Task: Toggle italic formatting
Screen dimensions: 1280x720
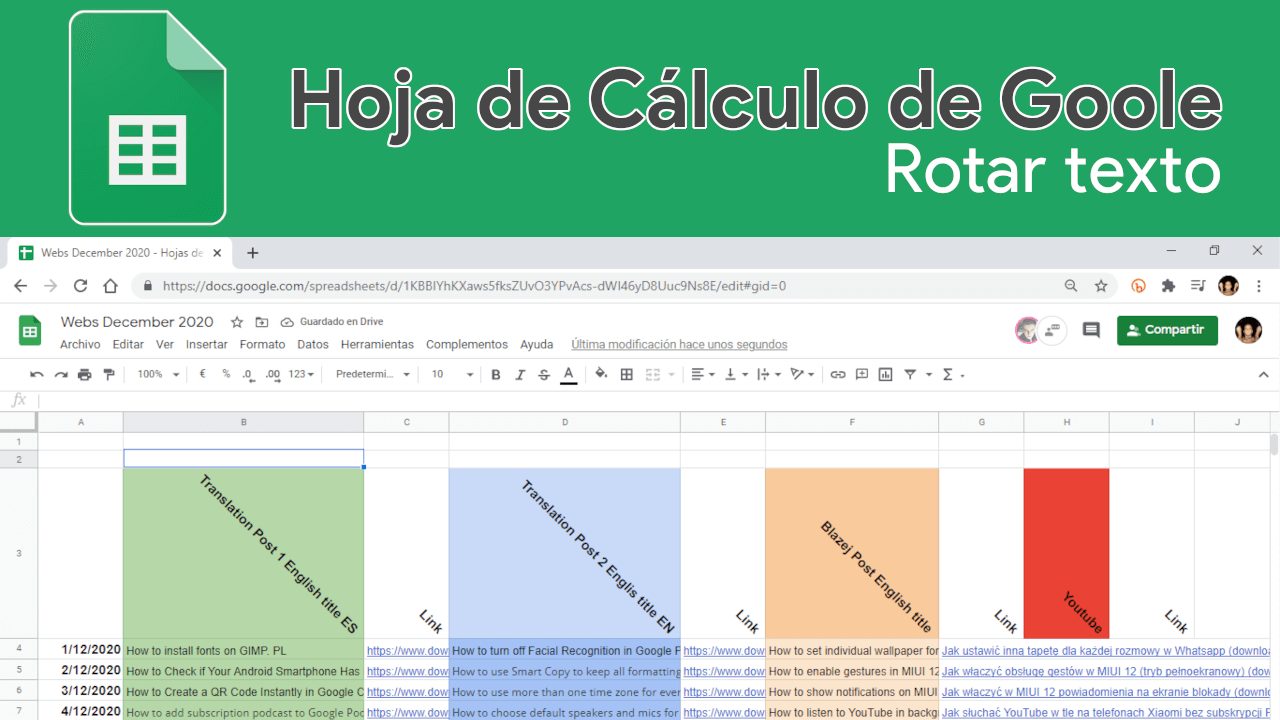Action: 519,374
